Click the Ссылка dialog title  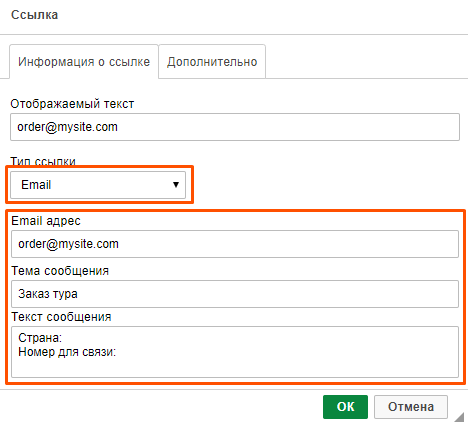point(34,15)
